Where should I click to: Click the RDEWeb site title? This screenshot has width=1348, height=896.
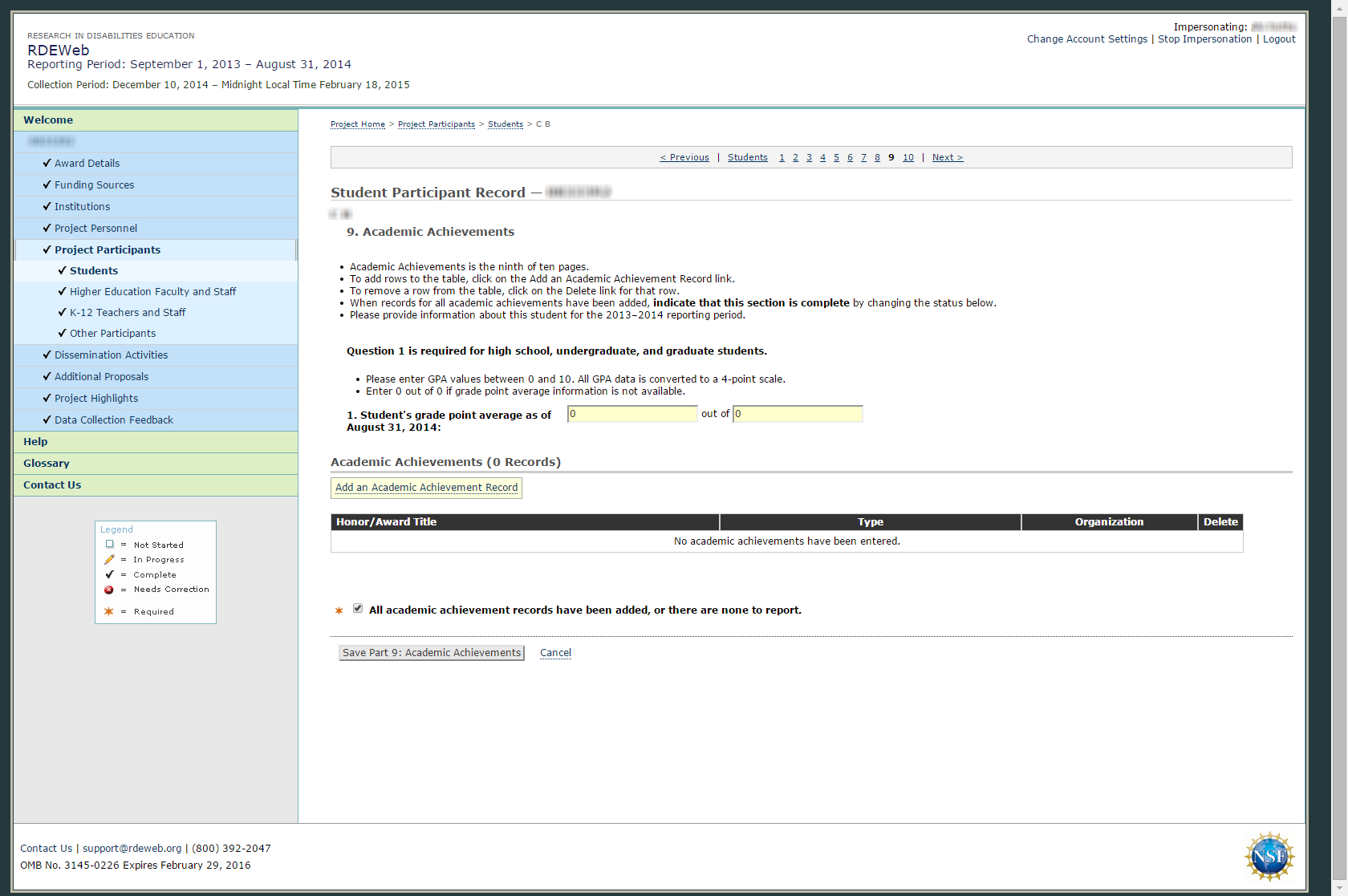59,51
